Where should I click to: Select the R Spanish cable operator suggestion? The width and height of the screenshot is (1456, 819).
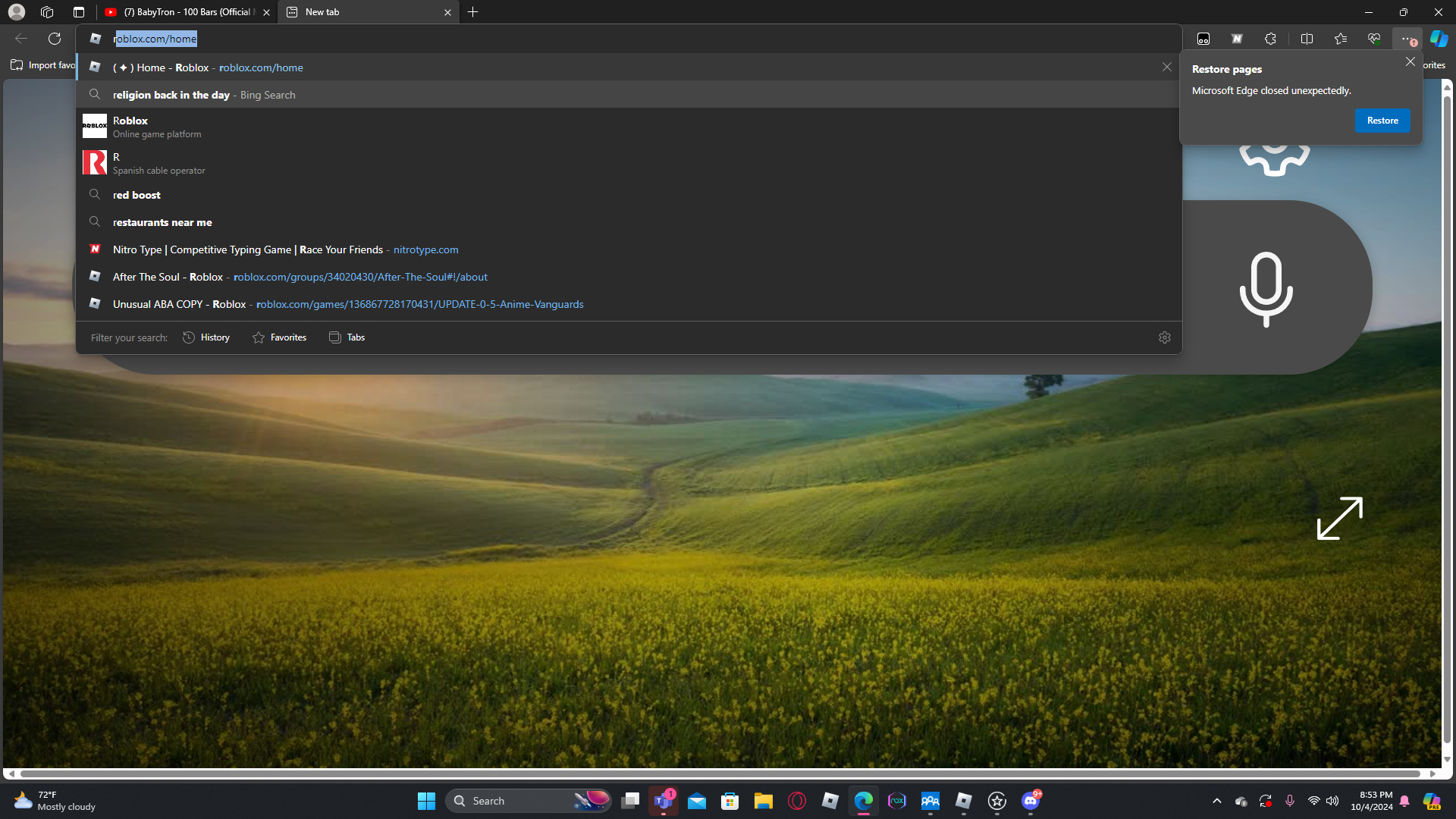coord(629,163)
